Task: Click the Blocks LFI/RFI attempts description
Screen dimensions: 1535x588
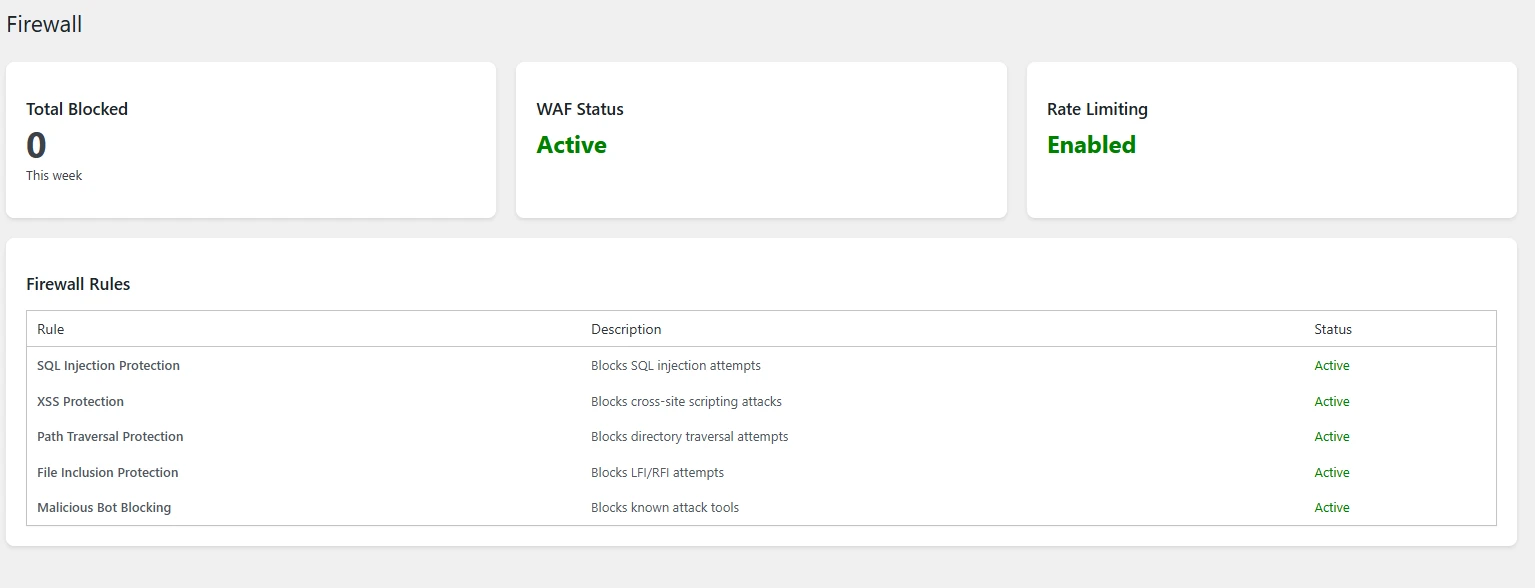Action: coord(655,472)
